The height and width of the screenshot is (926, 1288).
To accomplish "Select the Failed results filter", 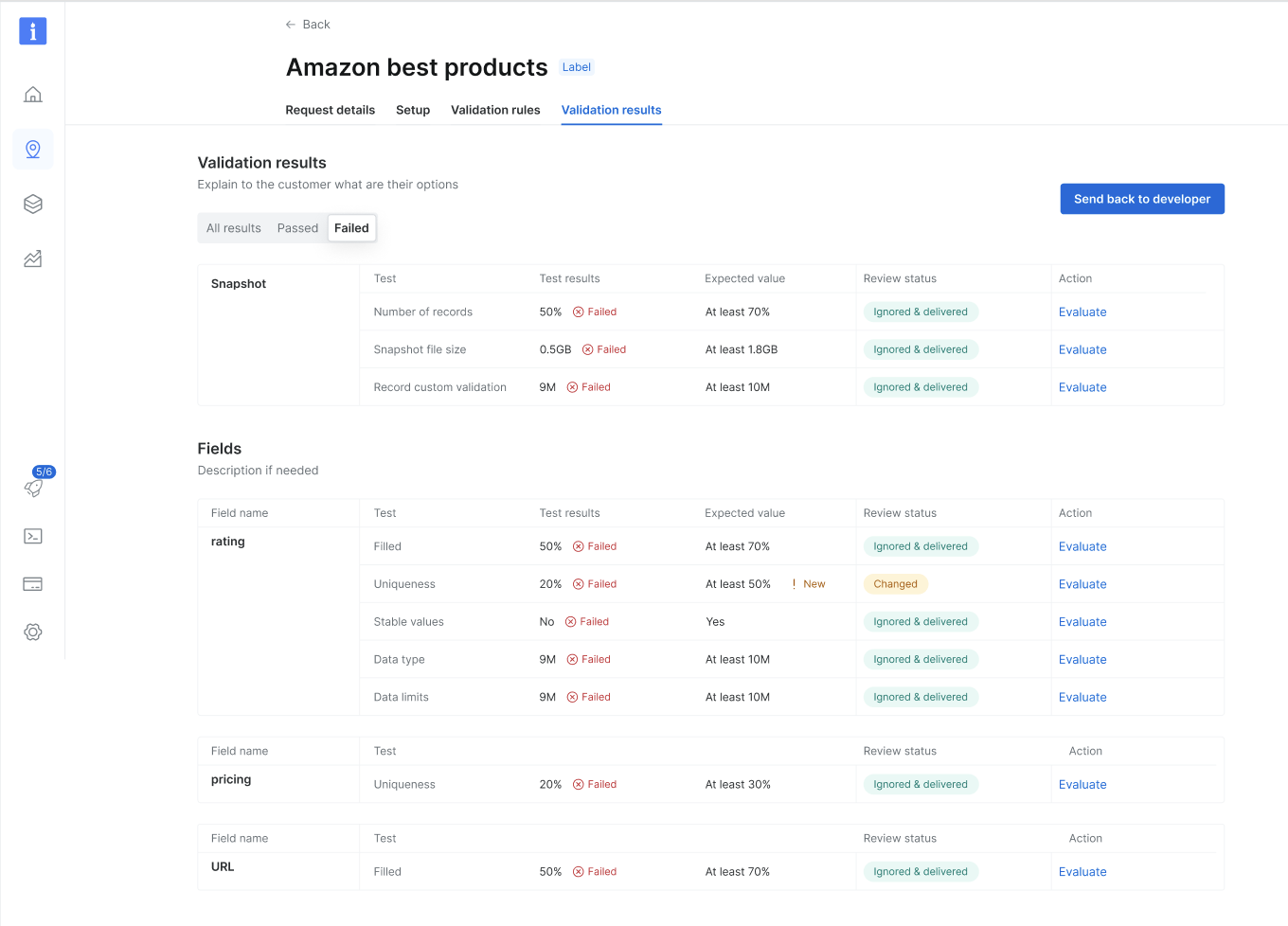I will pyautogui.click(x=351, y=228).
